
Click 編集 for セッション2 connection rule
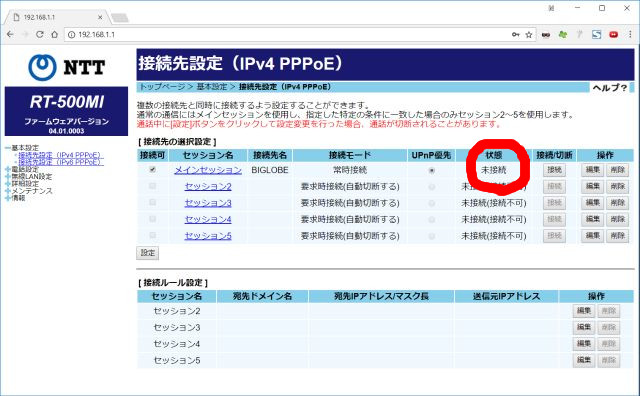(x=584, y=311)
